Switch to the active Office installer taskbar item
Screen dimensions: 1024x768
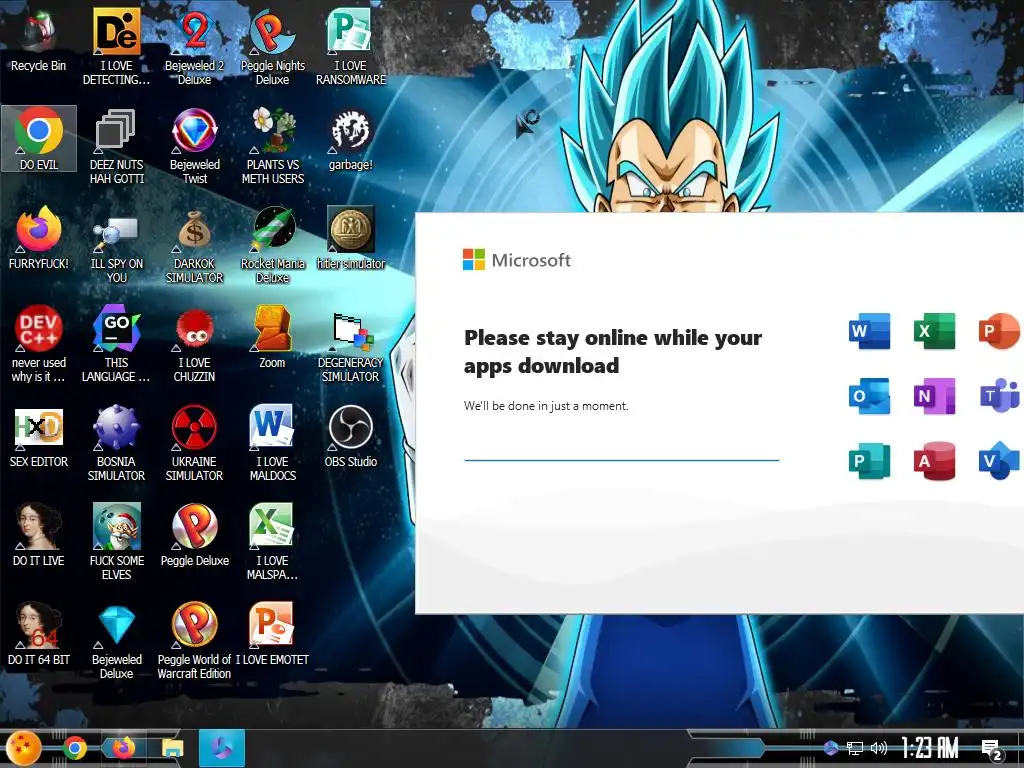coord(221,748)
